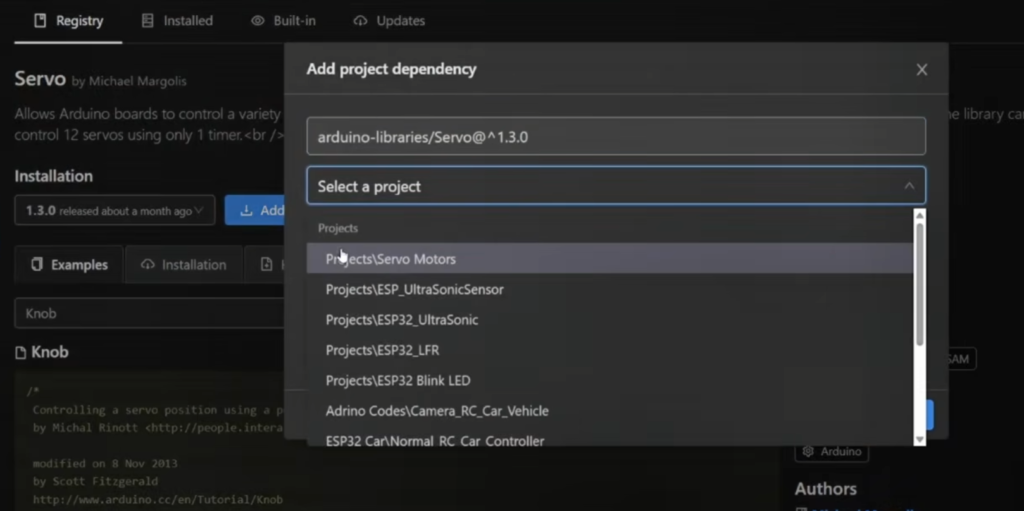This screenshot has width=1024, height=511.
Task: Click the Servo dependency text field
Action: (616, 137)
